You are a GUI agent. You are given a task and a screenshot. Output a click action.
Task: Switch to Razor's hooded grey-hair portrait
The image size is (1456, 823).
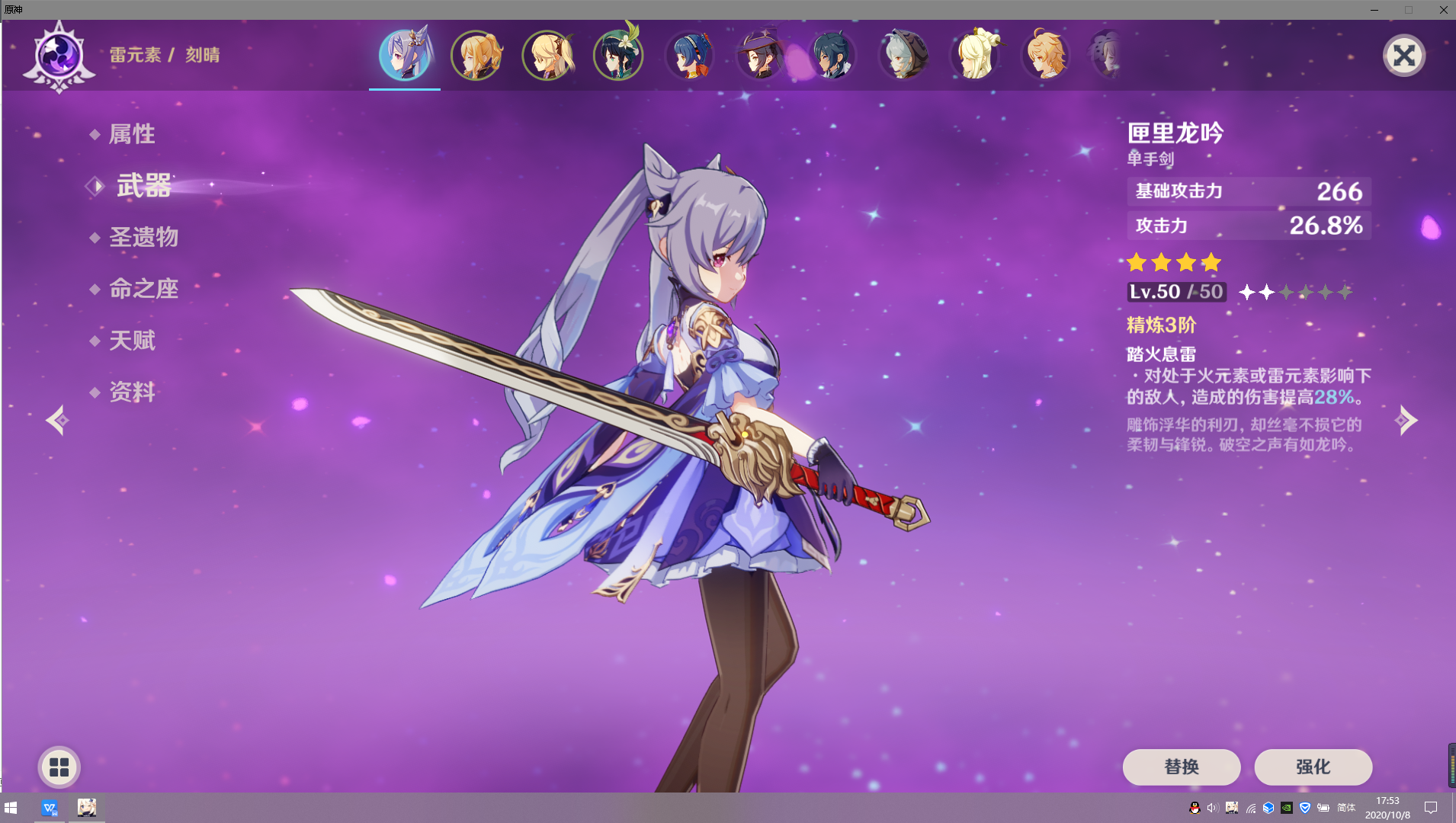[x=903, y=55]
